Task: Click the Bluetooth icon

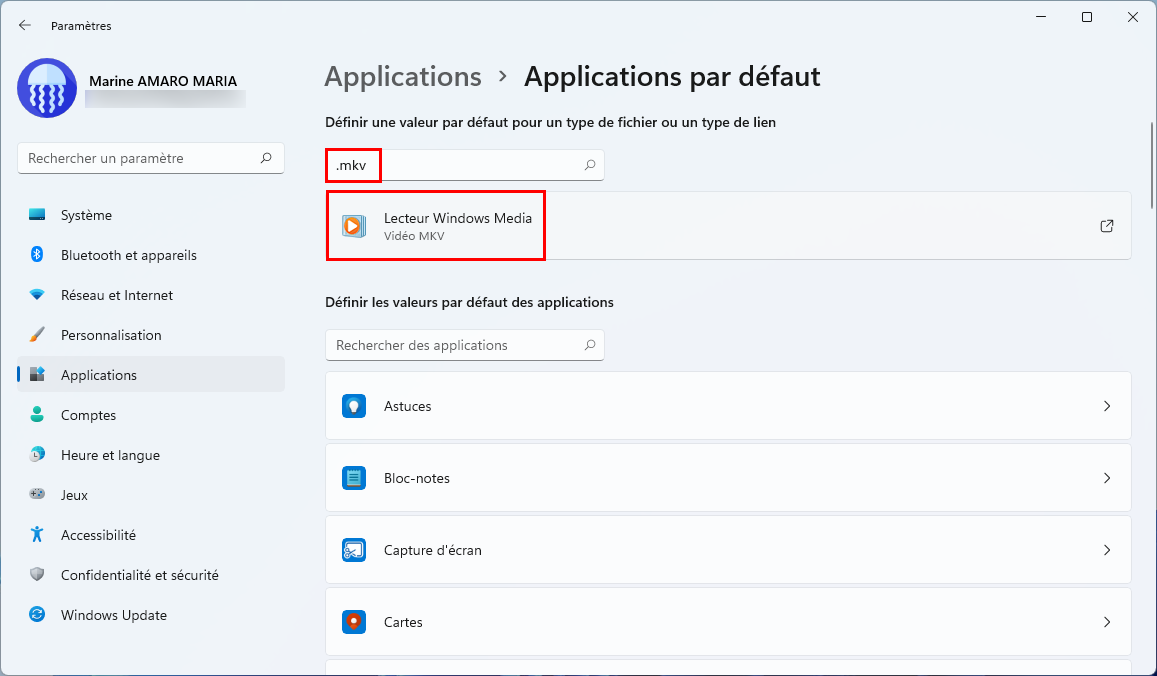Action: [x=37, y=255]
